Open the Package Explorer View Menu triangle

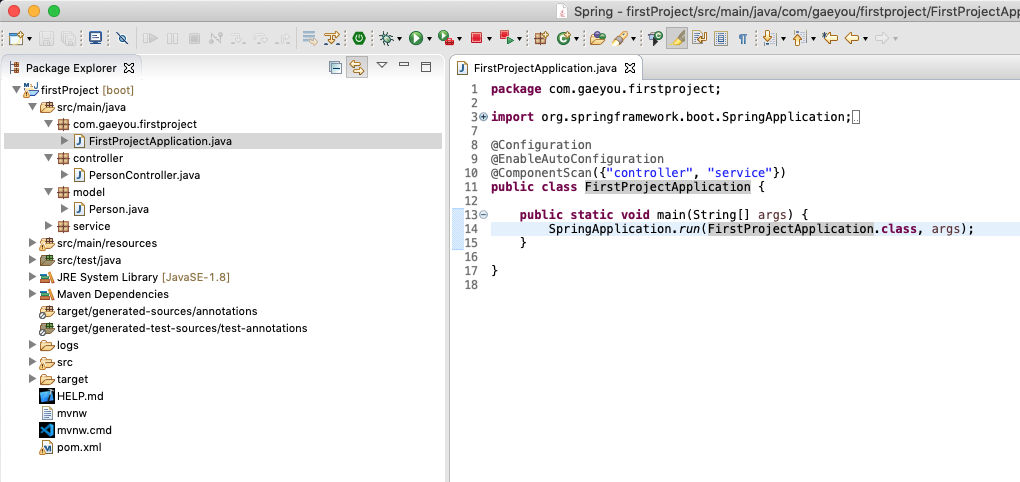(x=382, y=64)
